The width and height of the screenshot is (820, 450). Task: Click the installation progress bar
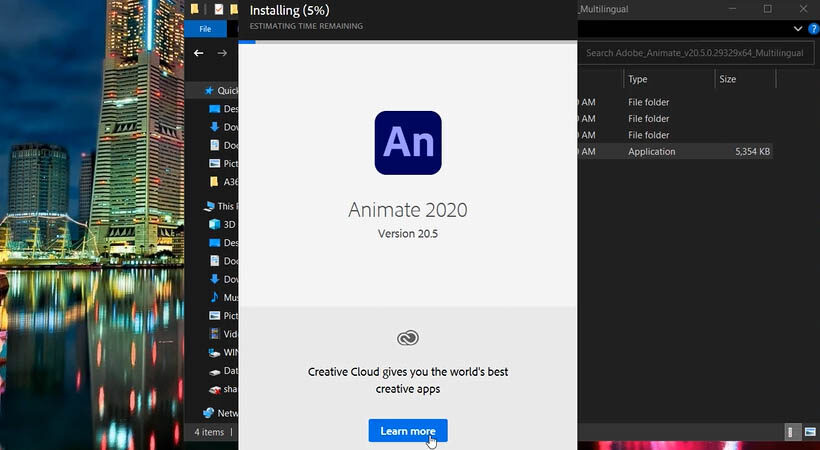tap(408, 42)
